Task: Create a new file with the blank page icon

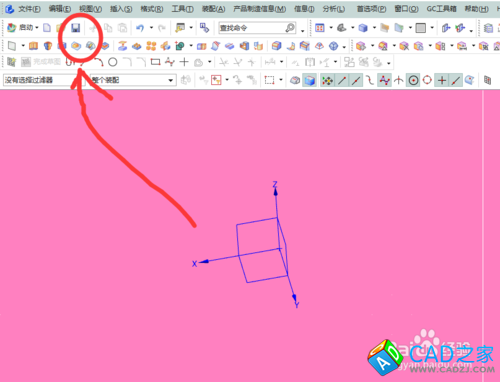Action: click(47, 28)
